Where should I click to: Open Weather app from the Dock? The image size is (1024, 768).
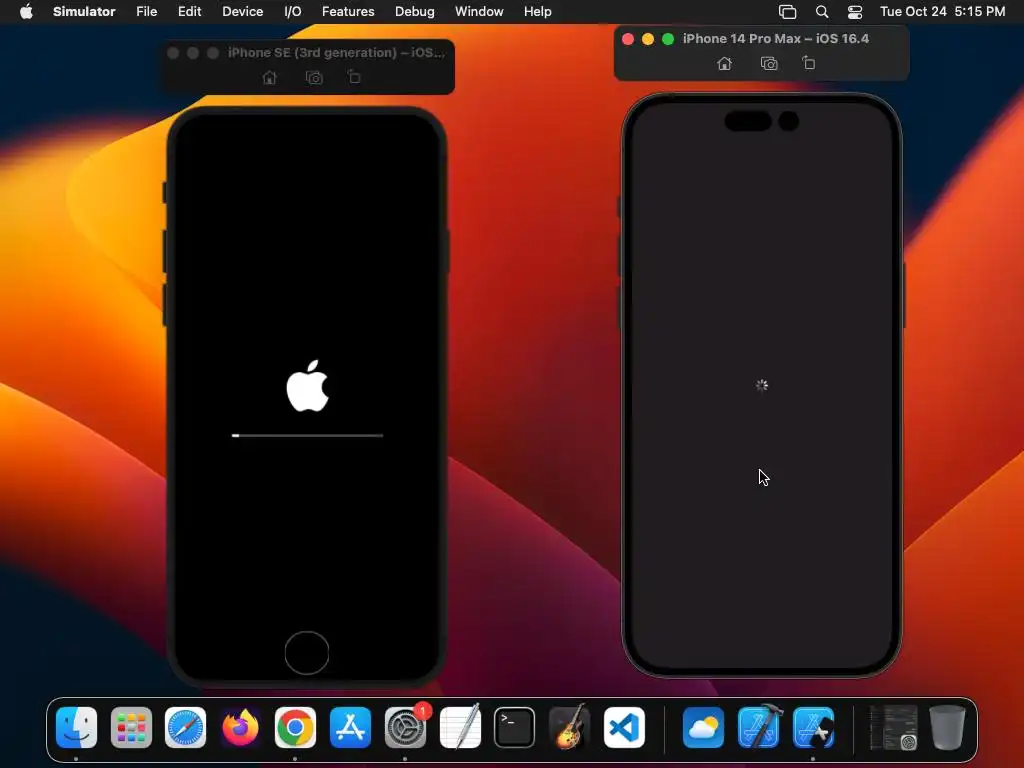click(x=703, y=727)
